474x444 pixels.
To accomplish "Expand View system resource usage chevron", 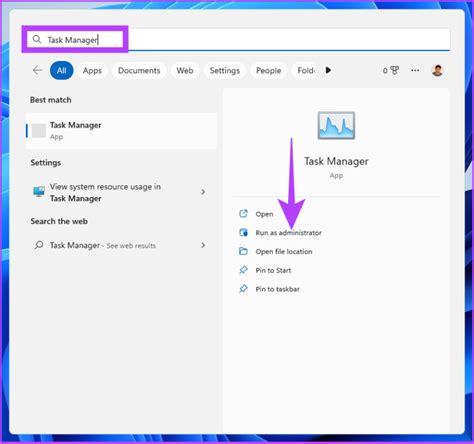I will coord(203,192).
